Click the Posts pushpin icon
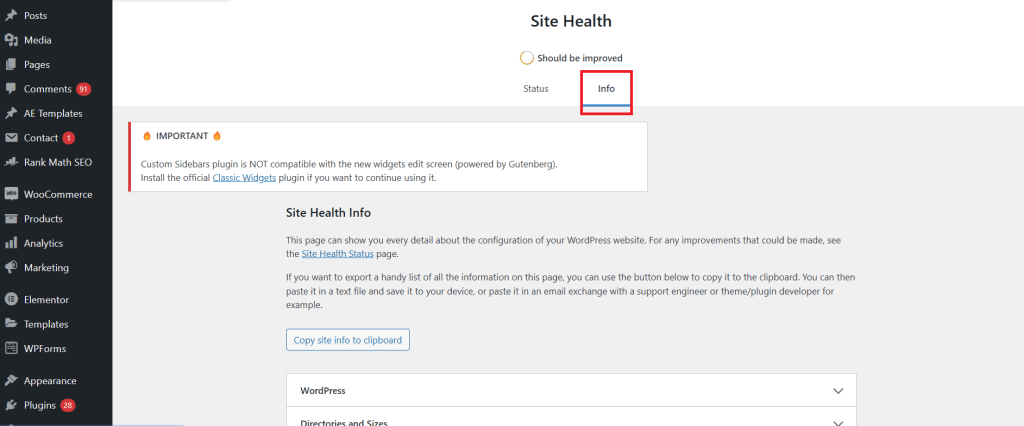 click(x=10, y=15)
